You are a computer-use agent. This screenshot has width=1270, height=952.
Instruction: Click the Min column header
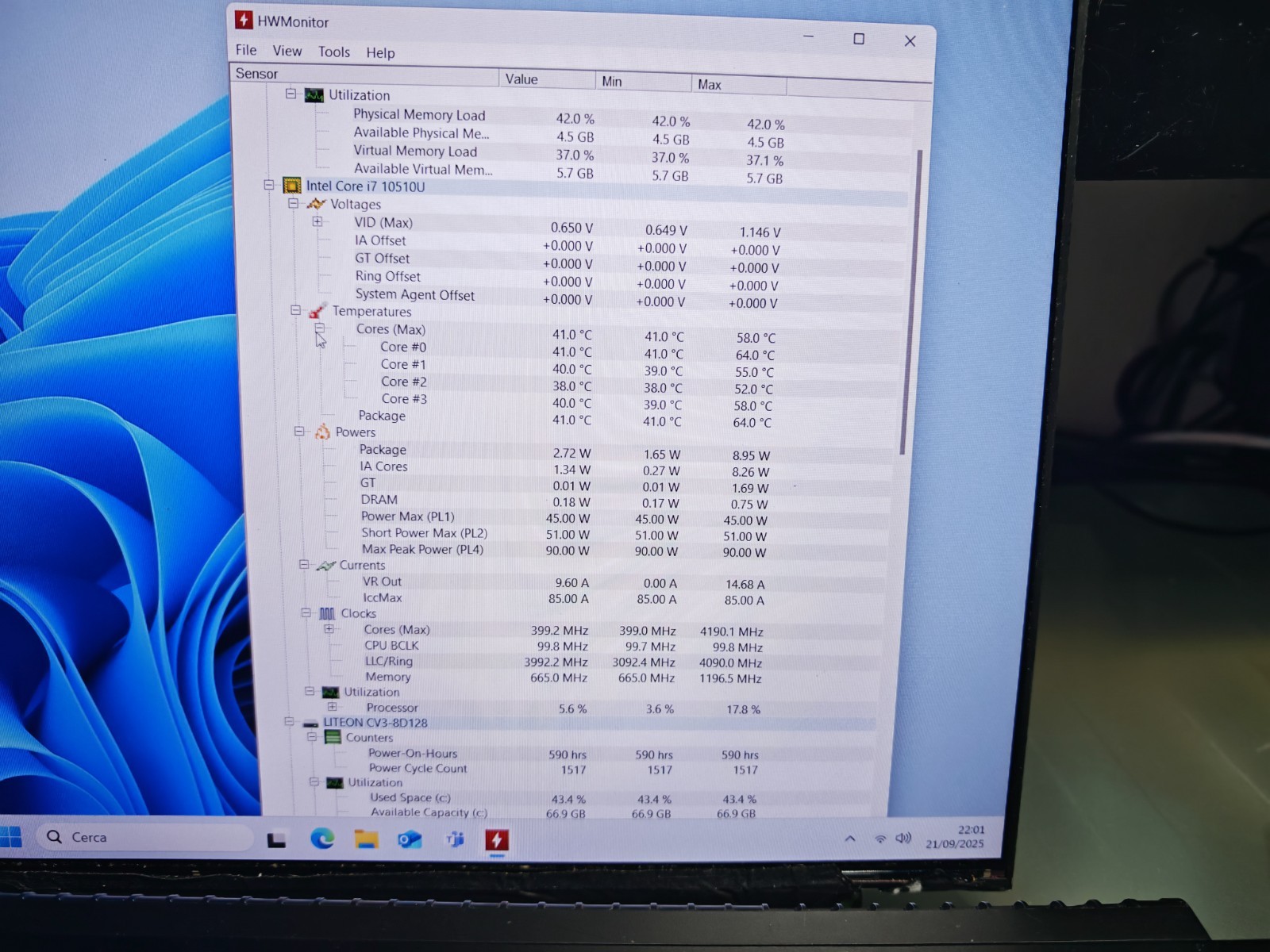coord(643,81)
